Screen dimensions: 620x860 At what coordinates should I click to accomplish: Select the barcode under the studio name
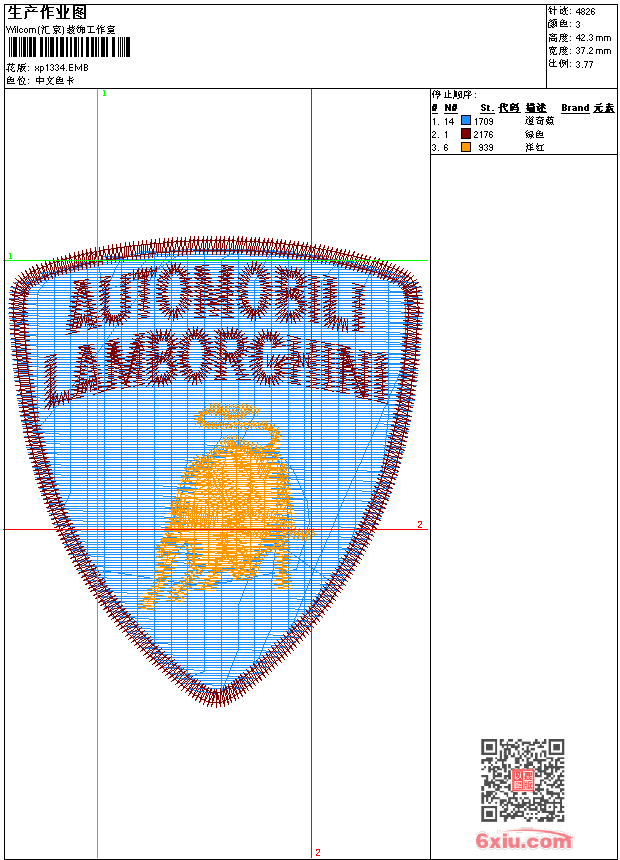pos(69,47)
